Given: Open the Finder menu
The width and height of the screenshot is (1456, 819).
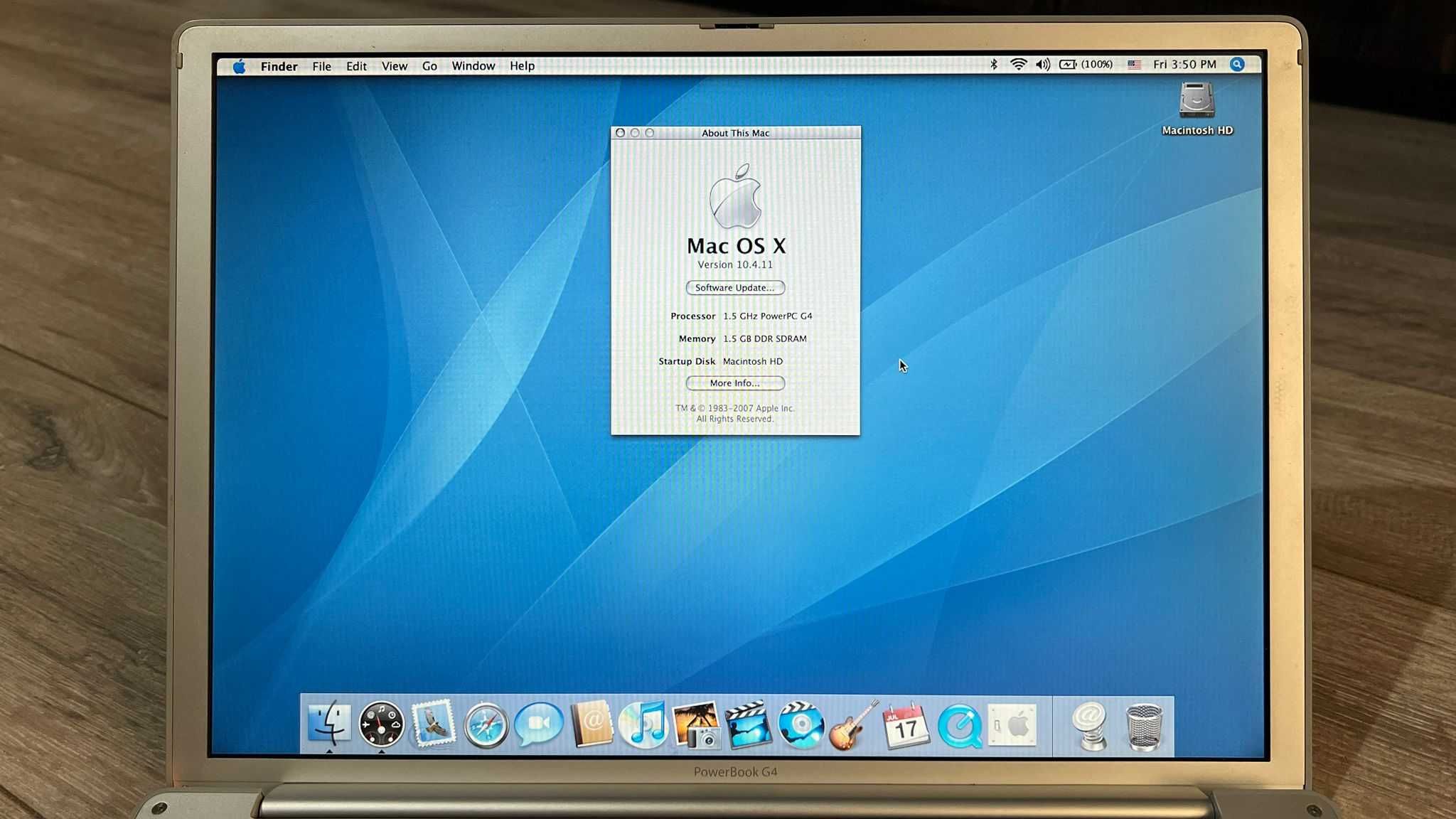Looking at the screenshot, I should [279, 66].
